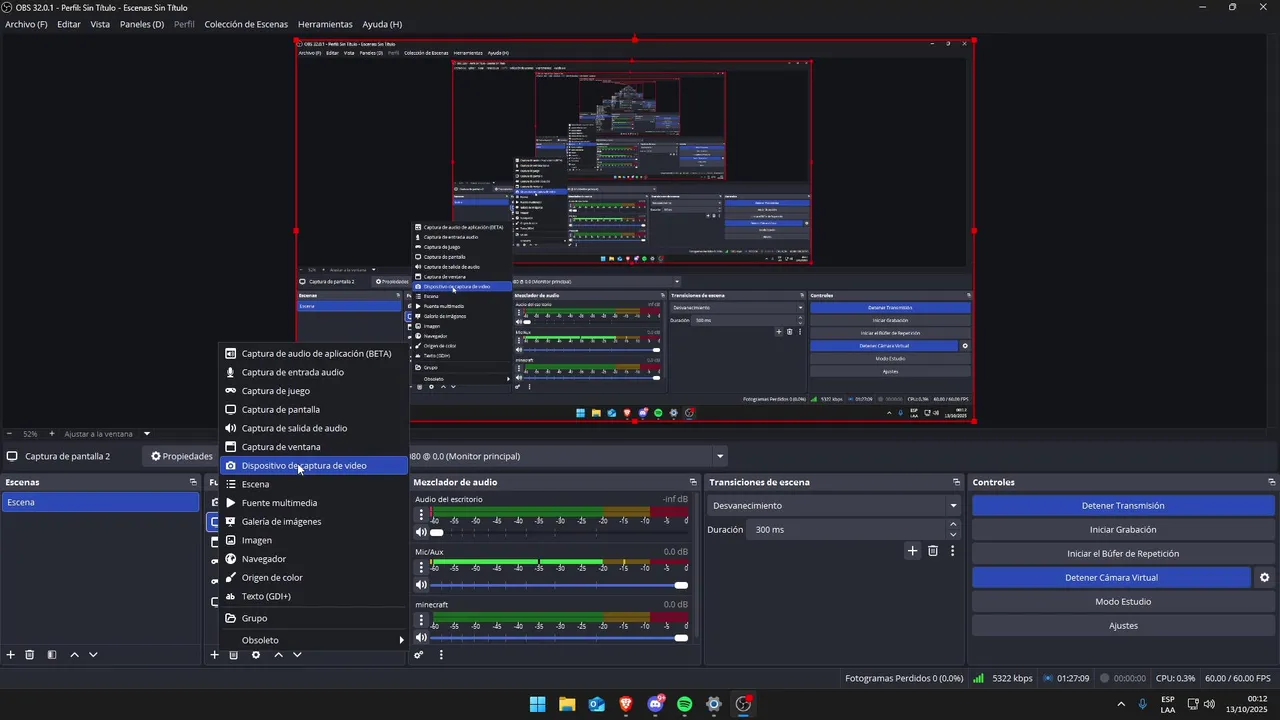
Task: Click the Detener Transmisión button
Action: point(1123,506)
